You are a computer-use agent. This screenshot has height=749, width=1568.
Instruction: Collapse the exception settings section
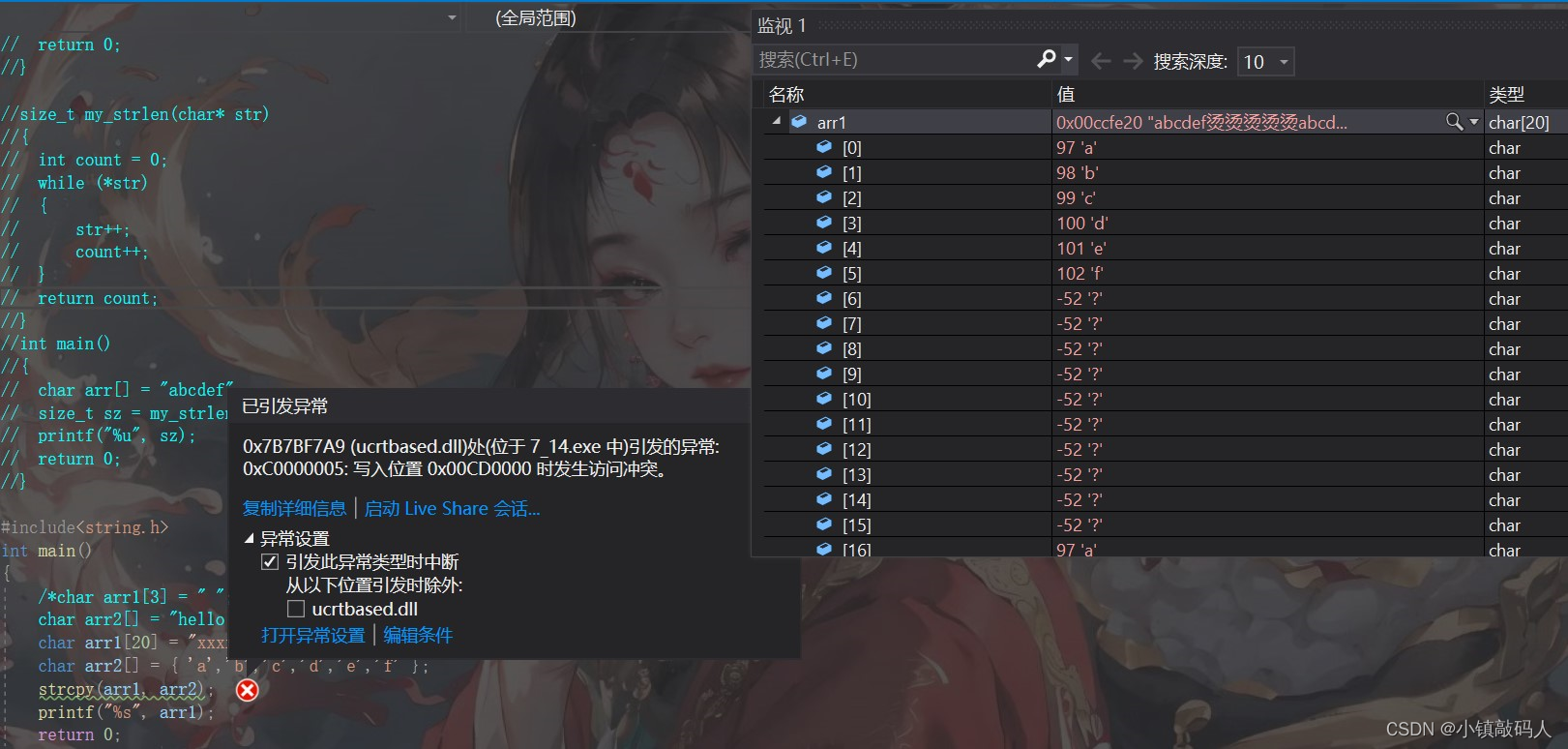[249, 538]
